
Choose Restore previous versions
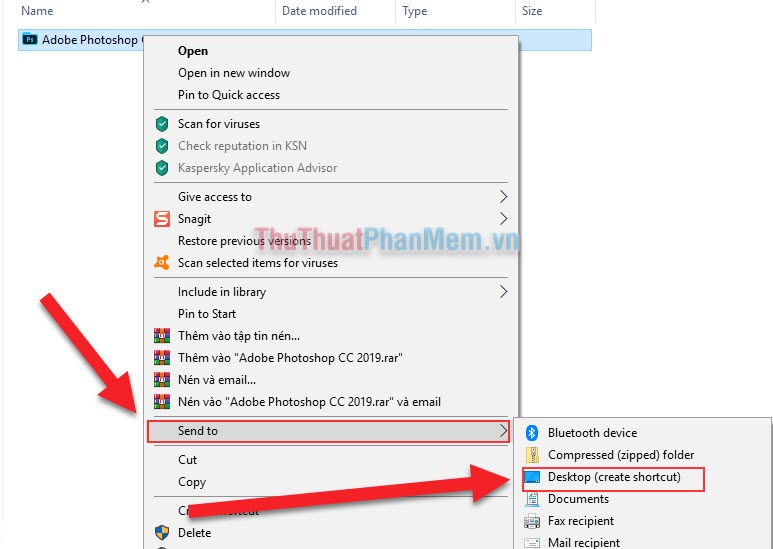(x=245, y=241)
